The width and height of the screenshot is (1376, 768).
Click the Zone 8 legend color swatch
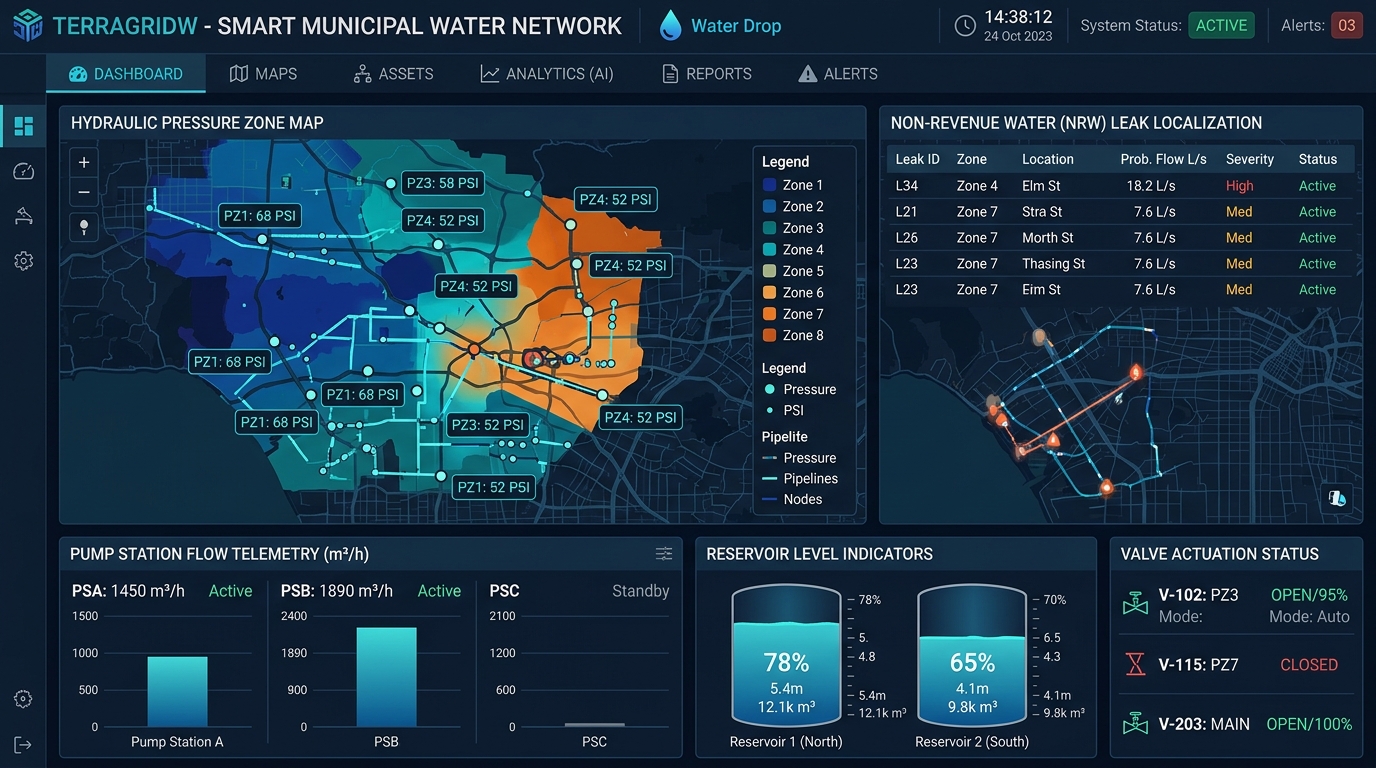(769, 336)
